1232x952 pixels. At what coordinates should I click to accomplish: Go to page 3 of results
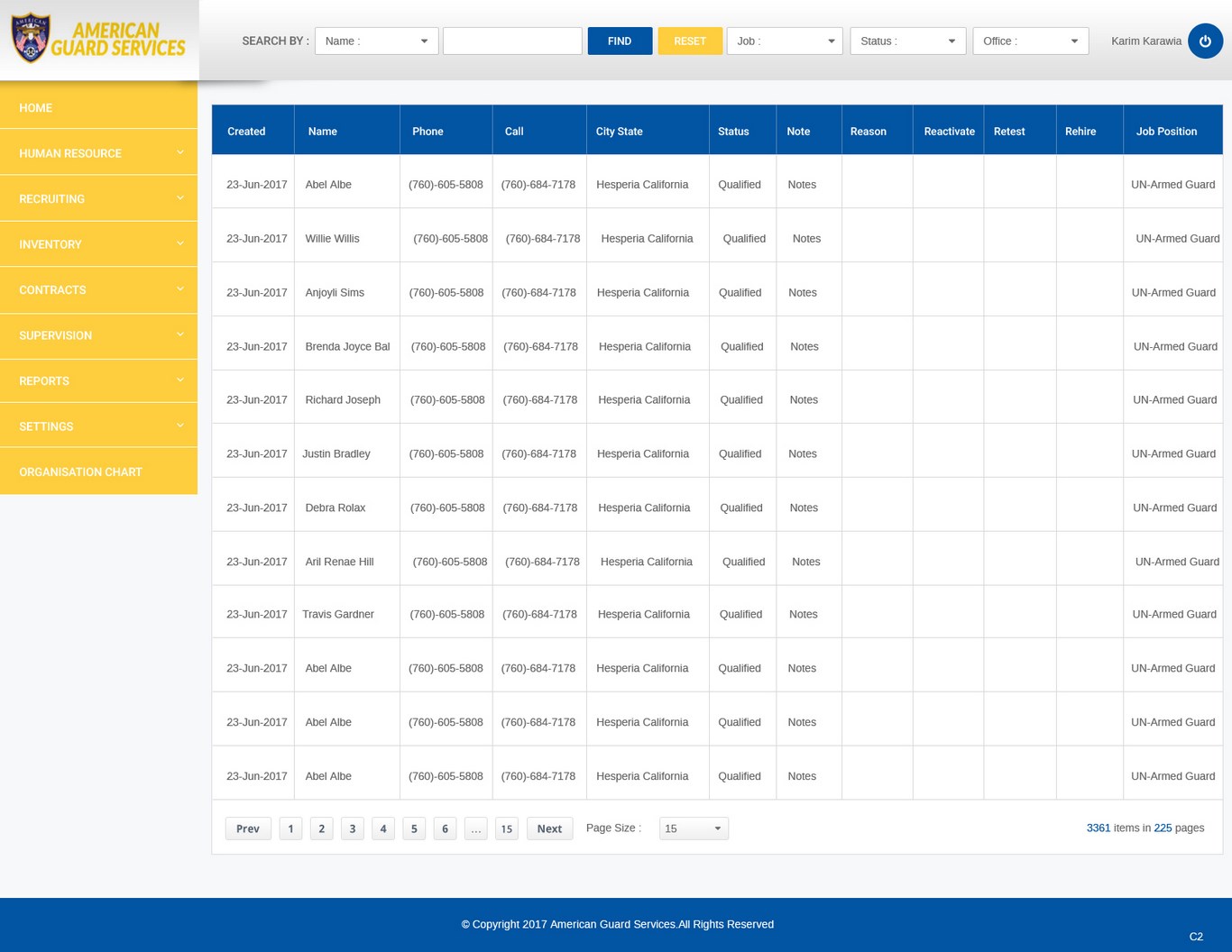353,828
